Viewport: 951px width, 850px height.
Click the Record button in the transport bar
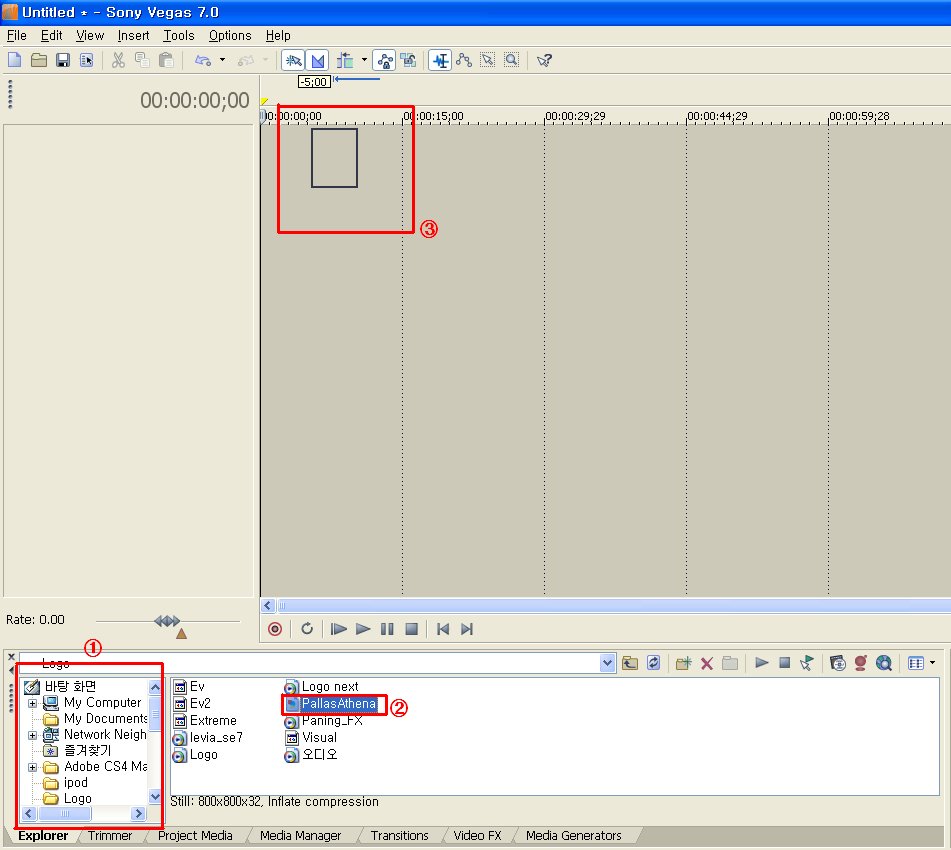(x=275, y=629)
